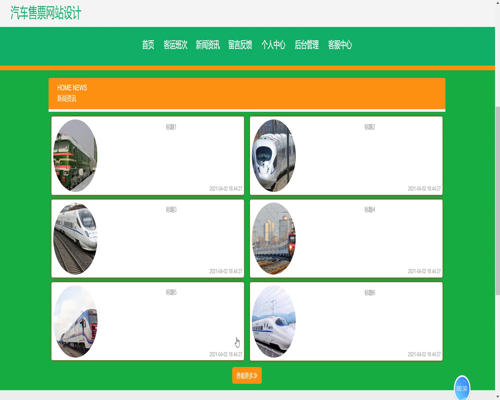The width and height of the screenshot is (500, 400).
Task: Open the 首页 navigation item
Action: (x=148, y=45)
